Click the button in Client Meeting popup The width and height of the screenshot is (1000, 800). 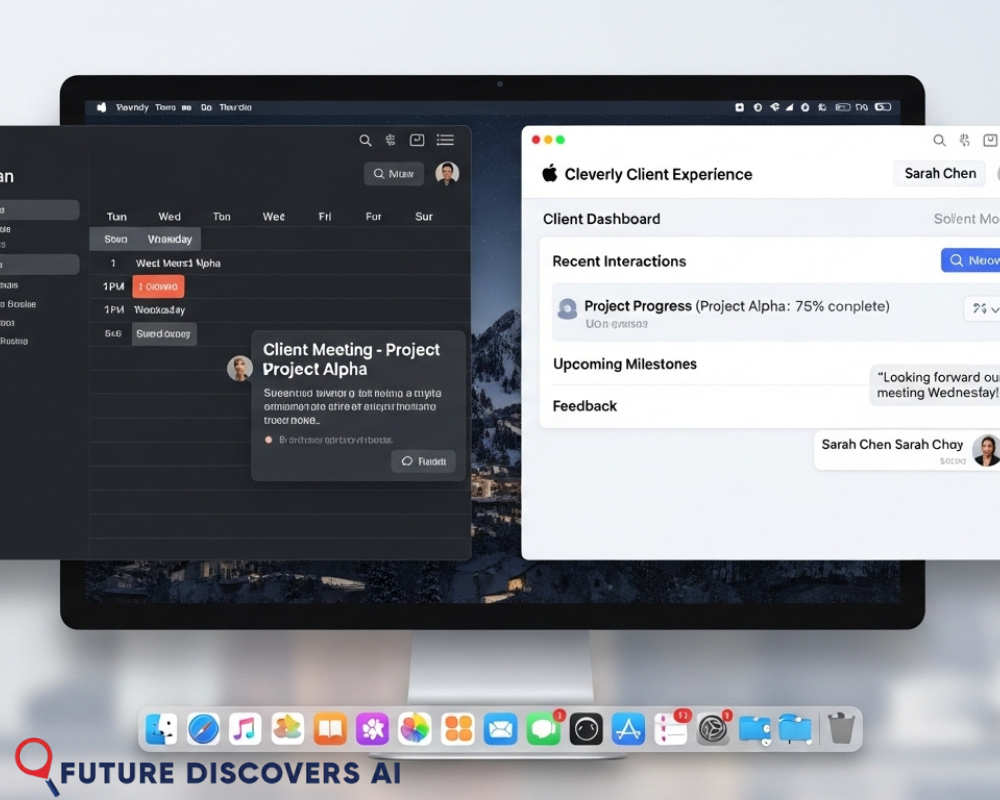423,462
